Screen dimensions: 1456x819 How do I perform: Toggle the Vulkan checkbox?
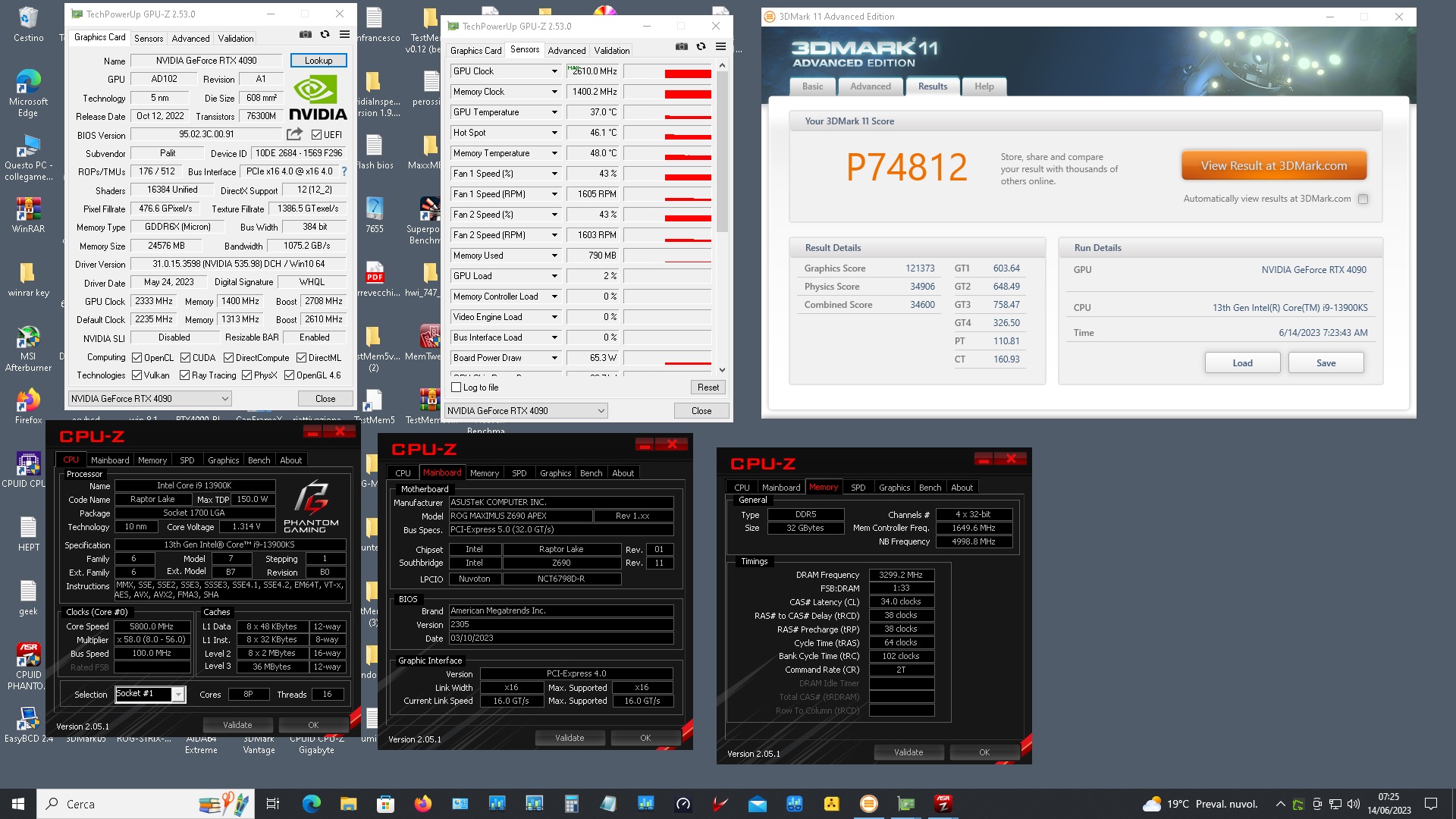(136, 375)
